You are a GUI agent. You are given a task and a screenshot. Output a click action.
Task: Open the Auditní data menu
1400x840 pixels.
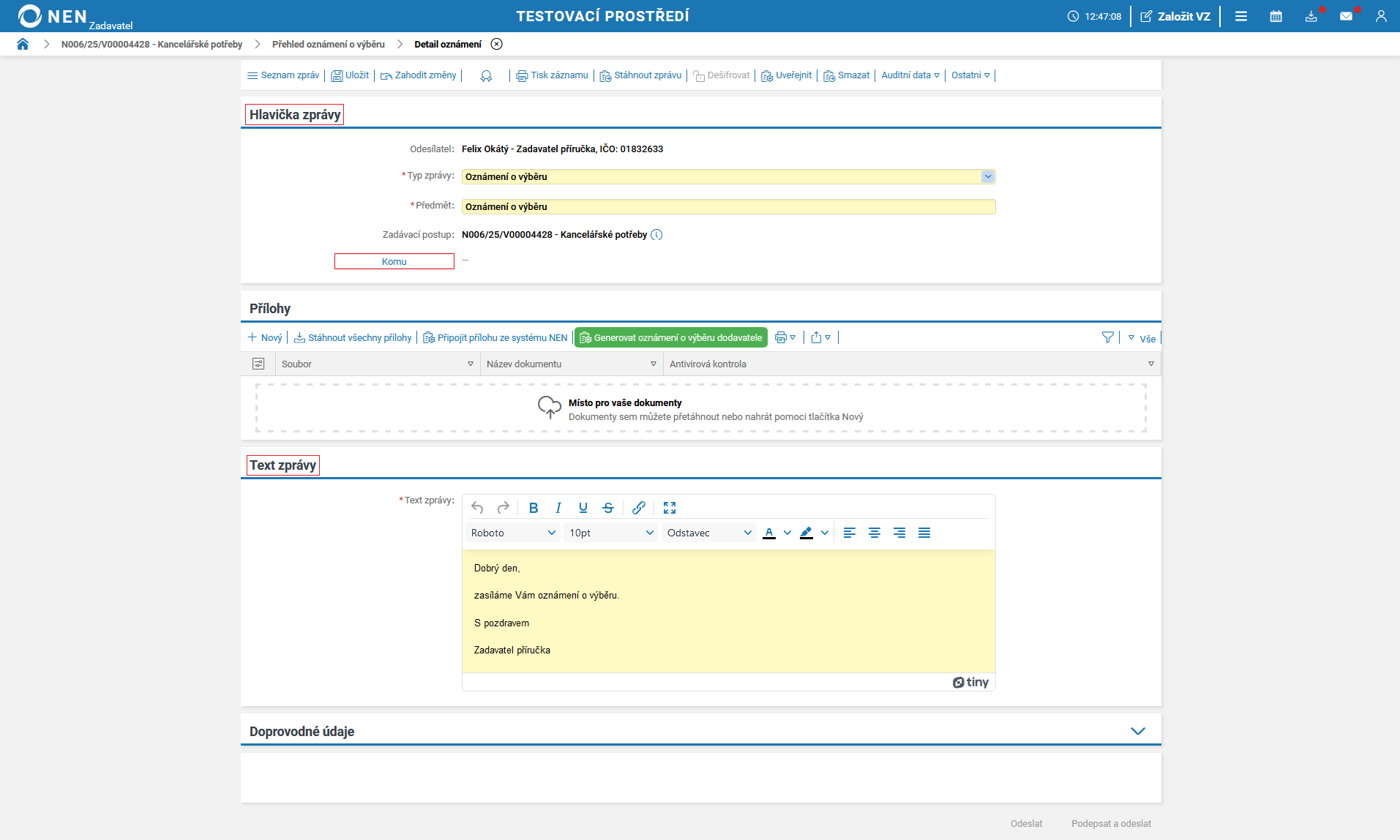[910, 75]
